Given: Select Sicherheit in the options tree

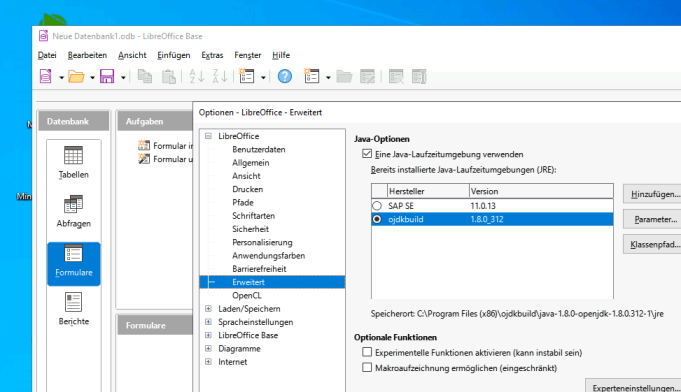Looking at the screenshot, I should point(250,229).
